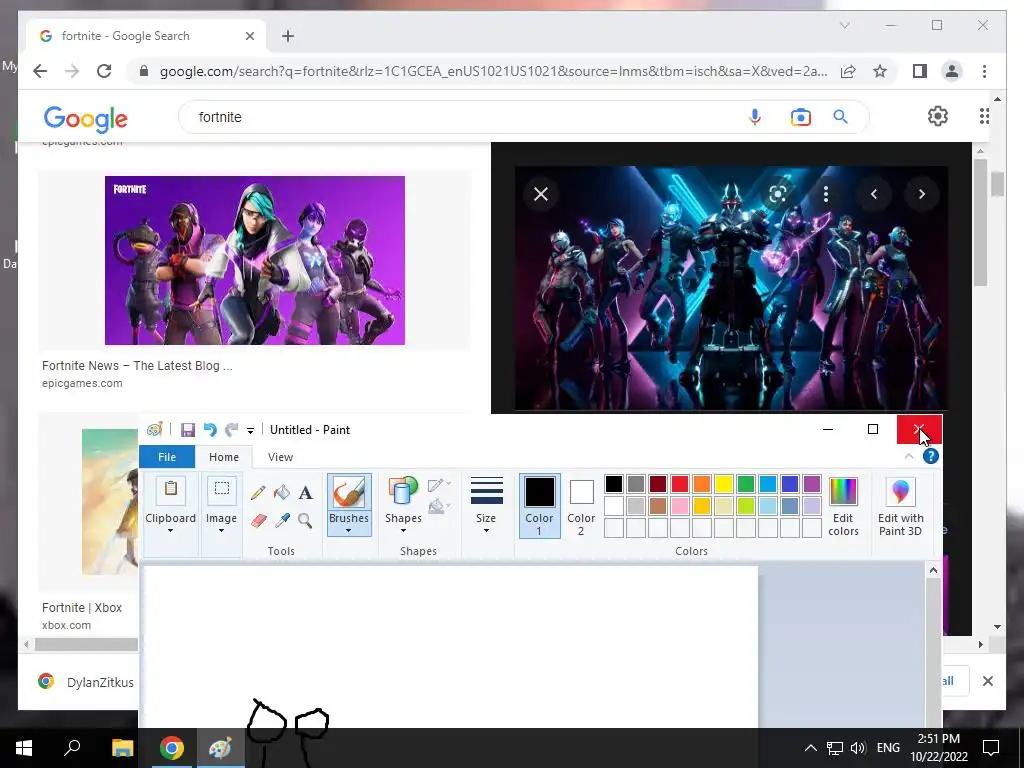Viewport: 1024px width, 768px height.
Task: Select Color 1 foreground box
Action: coord(539,506)
